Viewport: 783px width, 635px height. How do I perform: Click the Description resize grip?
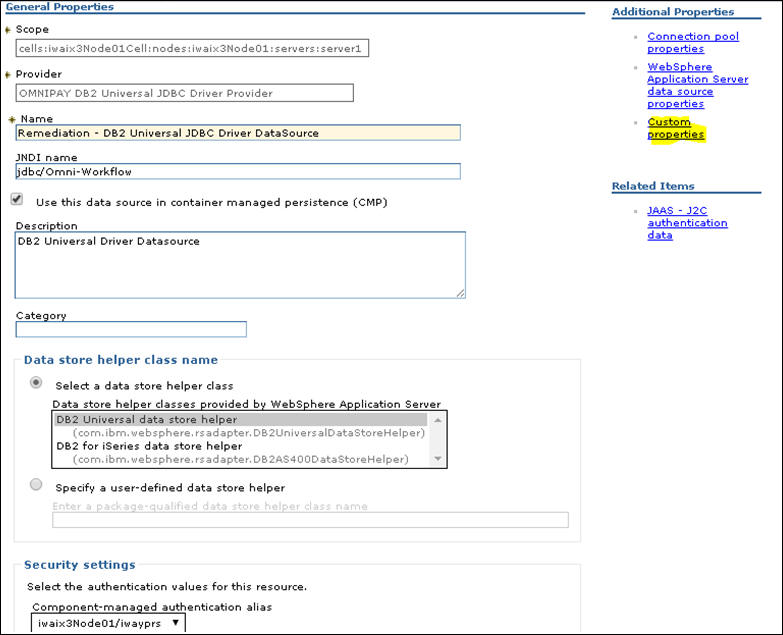[460, 294]
